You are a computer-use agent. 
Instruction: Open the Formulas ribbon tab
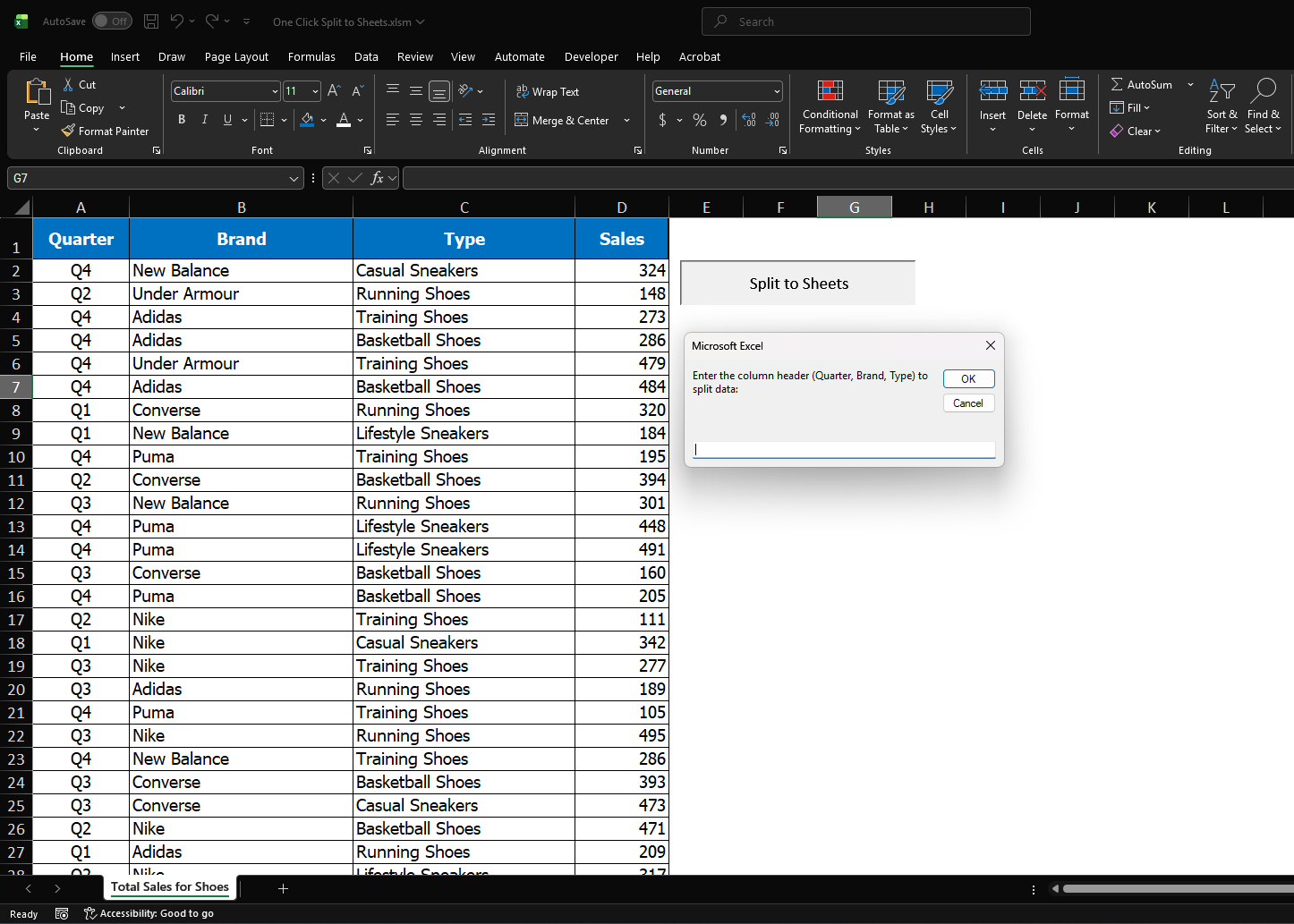pos(311,56)
